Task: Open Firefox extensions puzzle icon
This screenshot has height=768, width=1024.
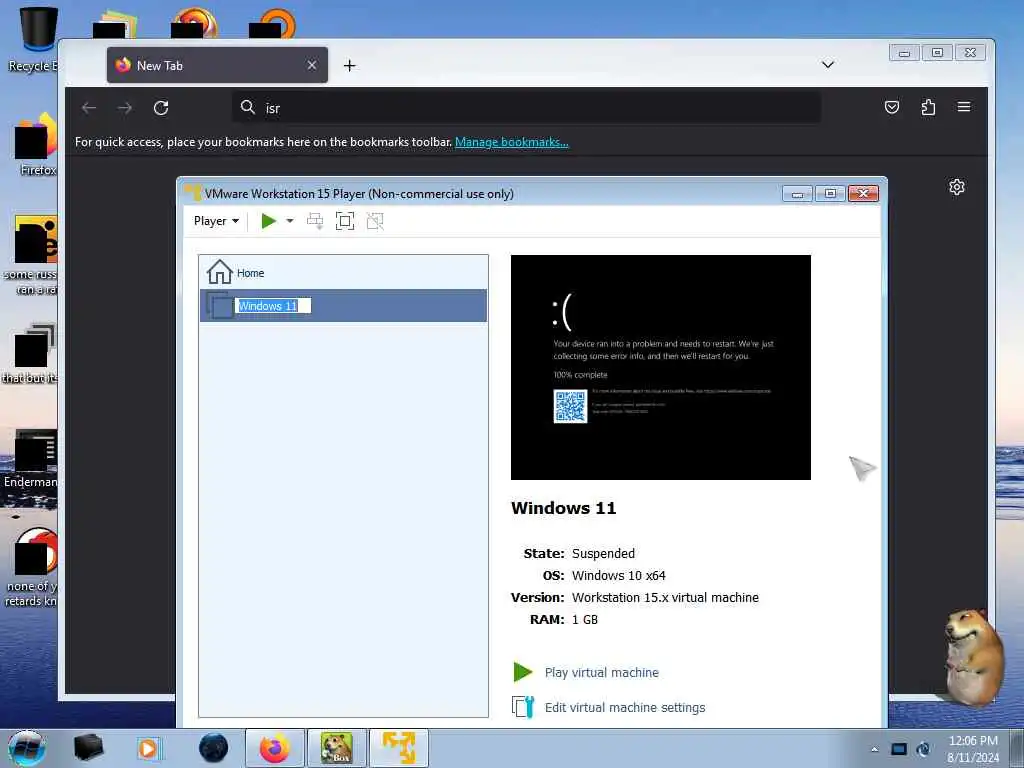Action: (928, 107)
